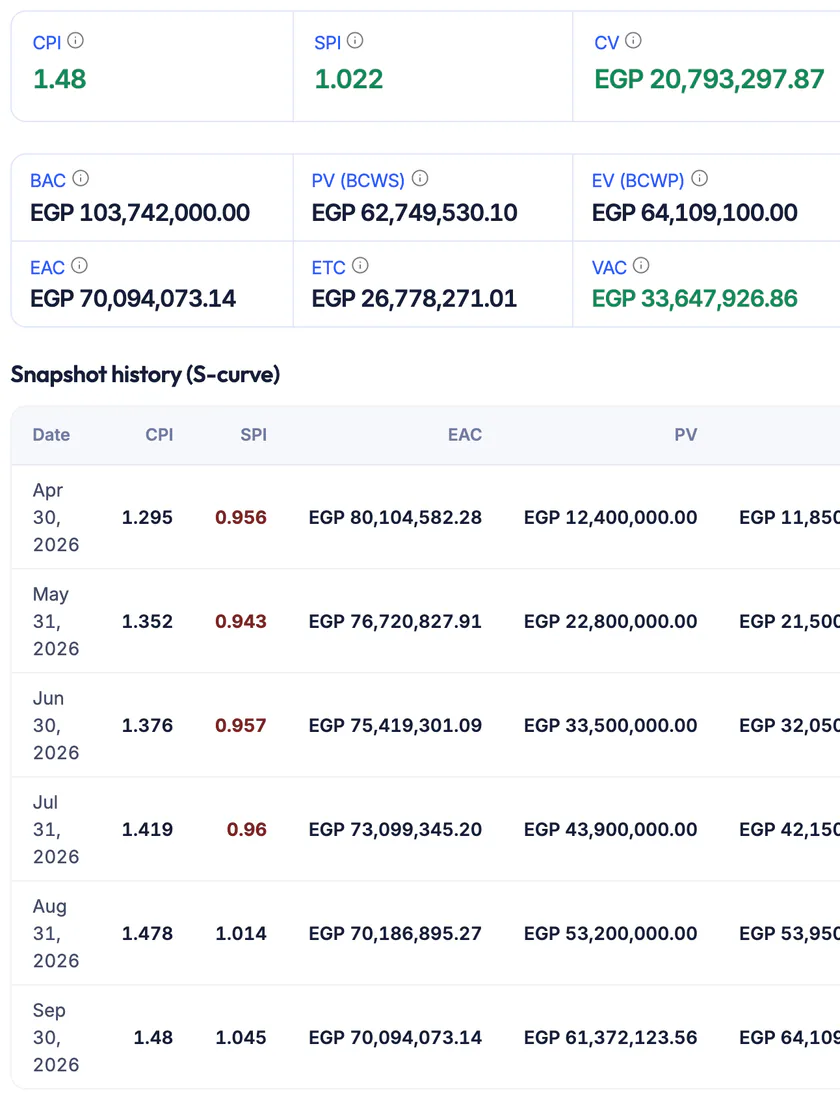
Task: Select EV value EGP 64,109,100.00
Action: (x=694, y=213)
